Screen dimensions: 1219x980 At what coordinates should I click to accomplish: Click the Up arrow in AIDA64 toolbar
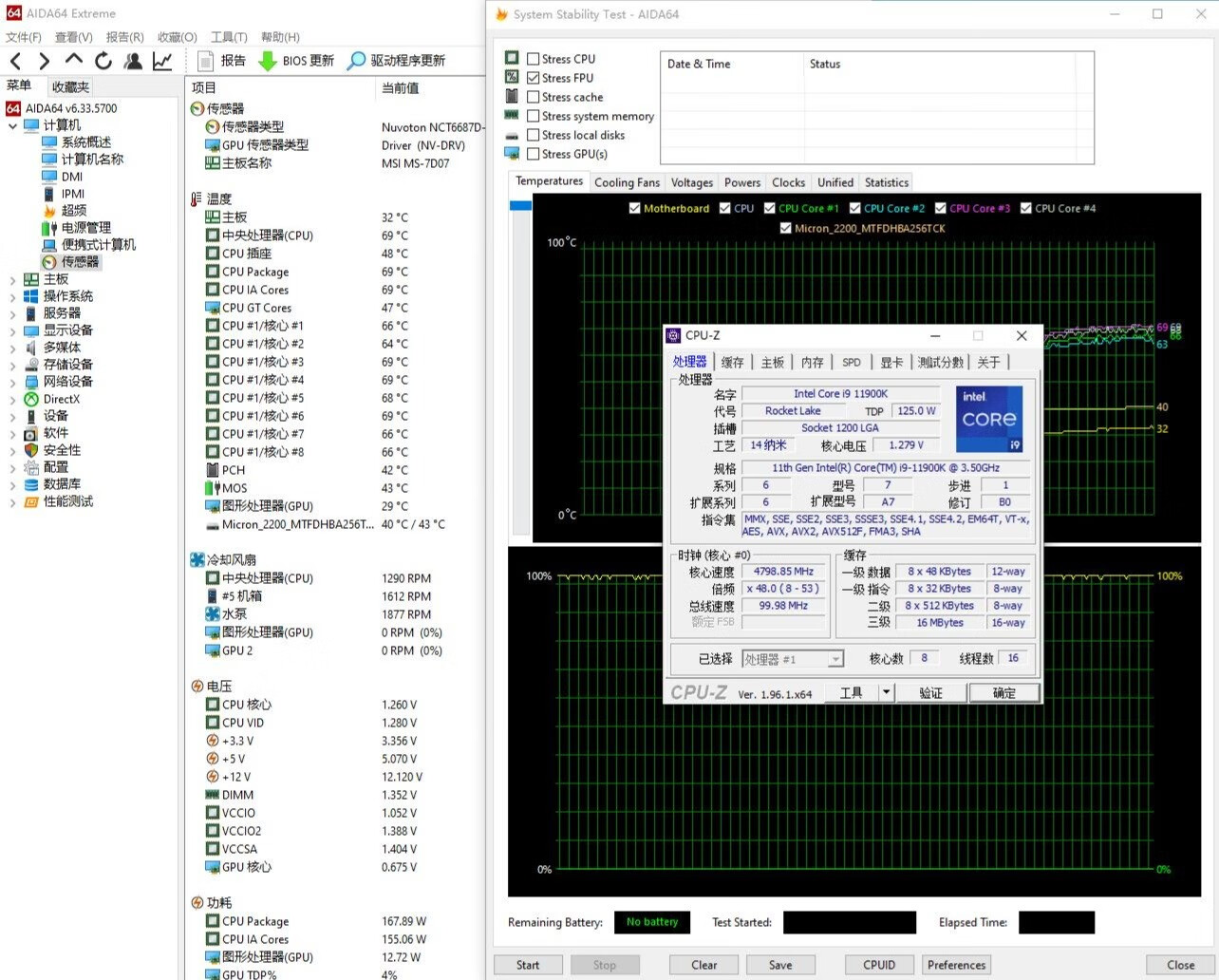pos(74,60)
